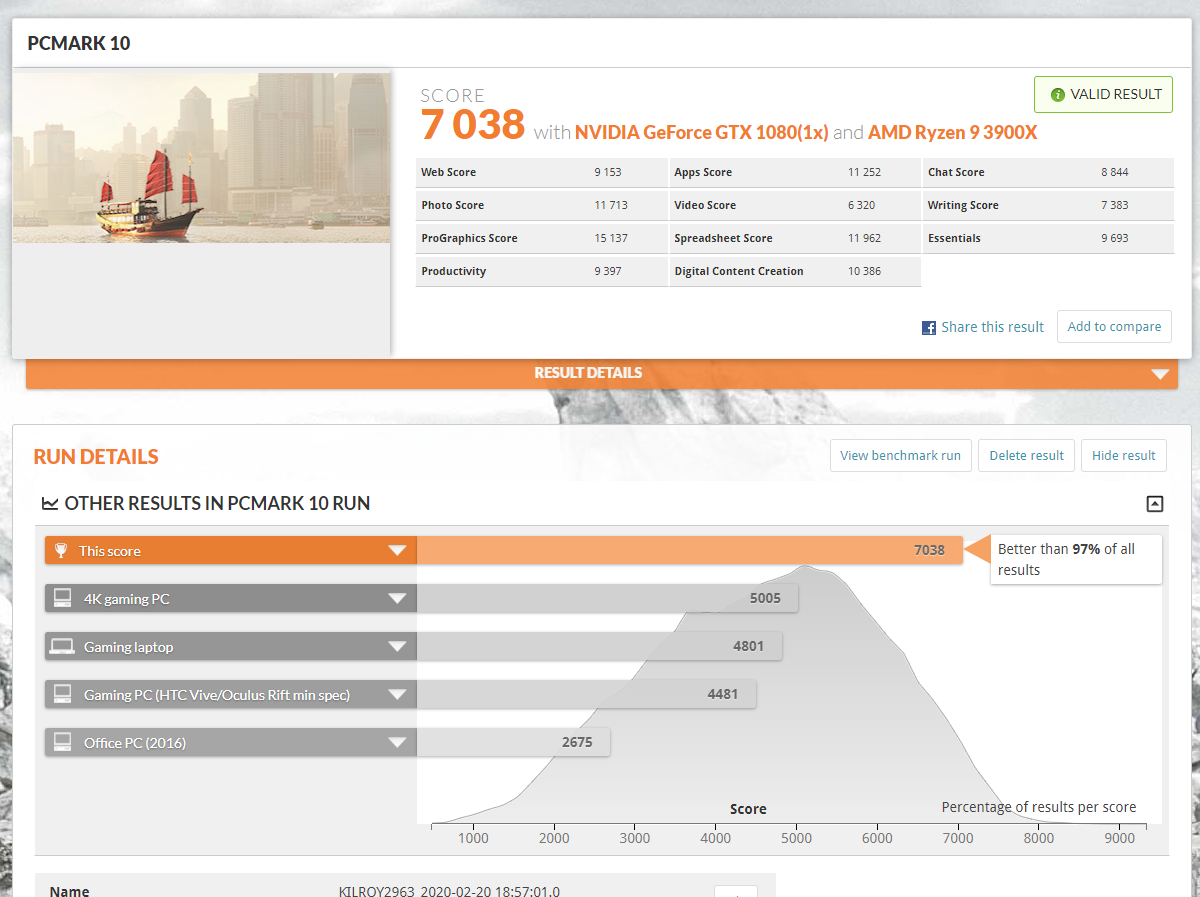Click the Better than 97% of all results callout
This screenshot has height=897, width=1200.
1076,559
